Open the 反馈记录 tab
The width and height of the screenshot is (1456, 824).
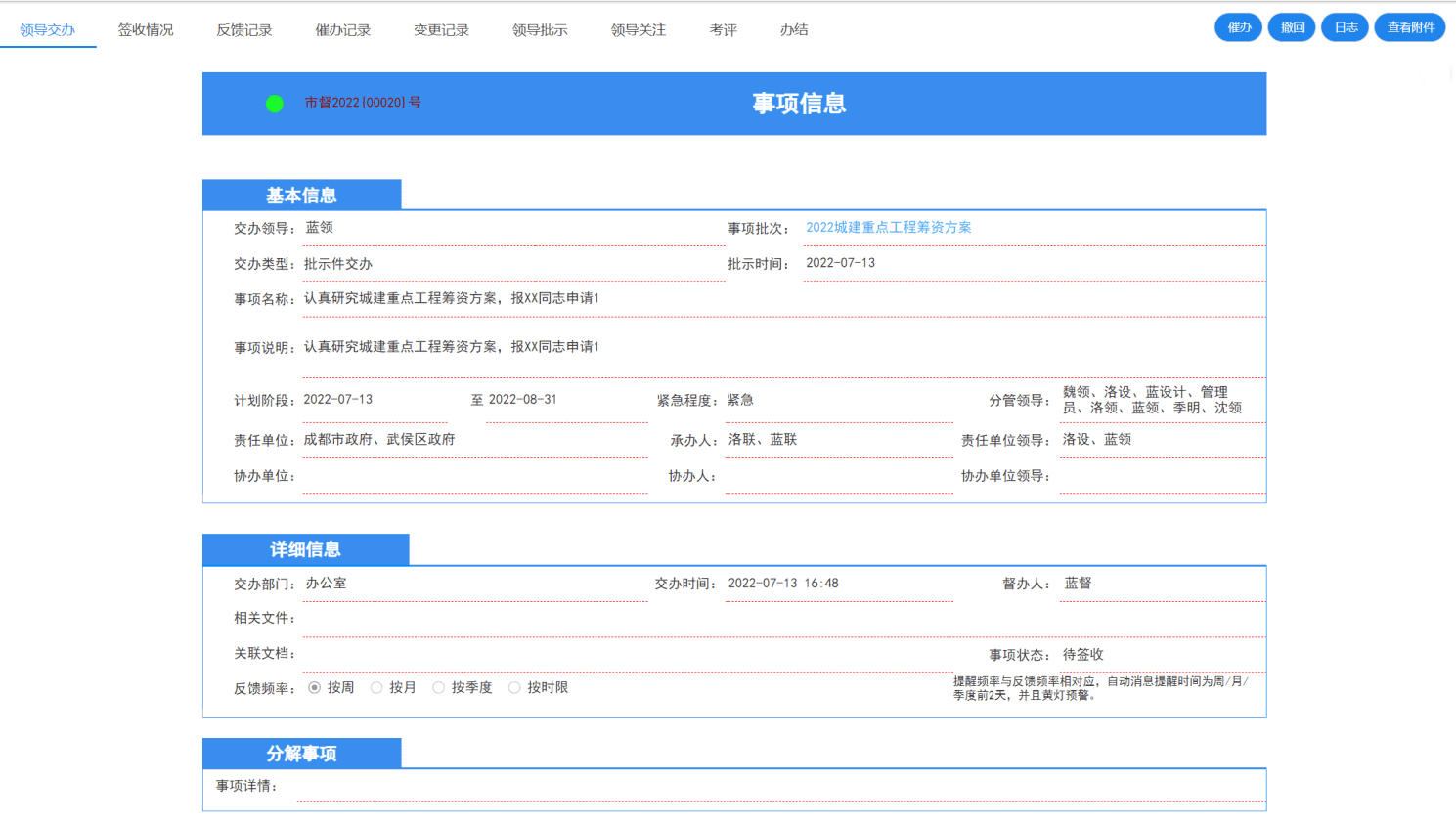244,30
